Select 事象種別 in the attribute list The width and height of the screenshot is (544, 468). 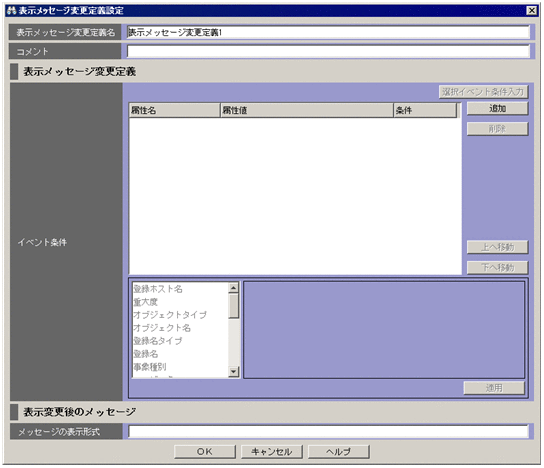coord(180,367)
